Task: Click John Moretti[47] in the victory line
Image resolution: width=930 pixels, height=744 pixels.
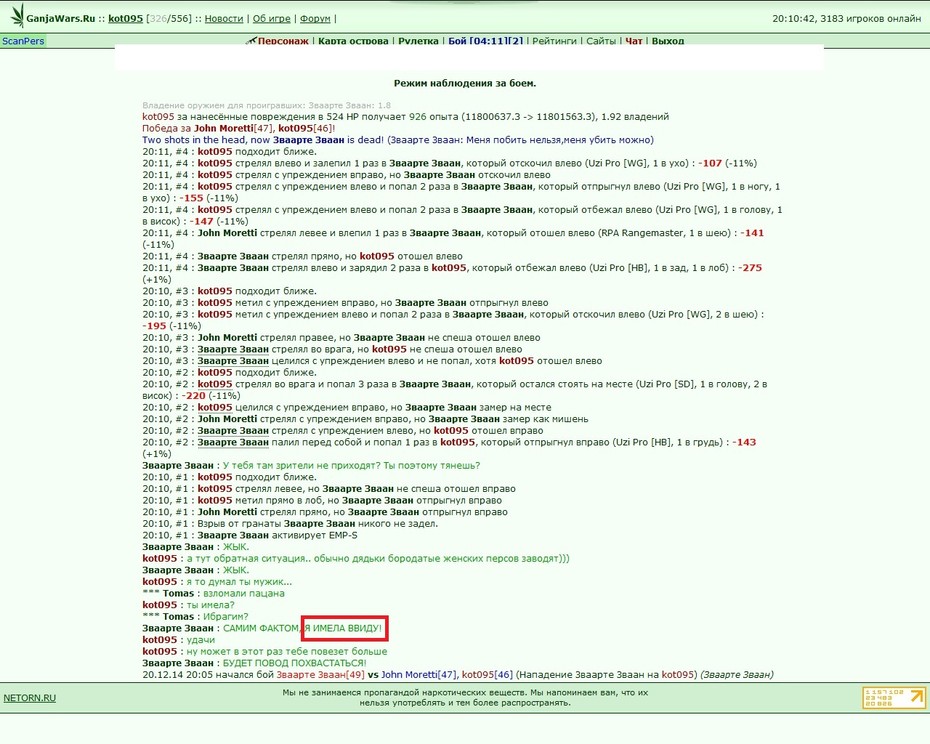Action: pos(234,128)
